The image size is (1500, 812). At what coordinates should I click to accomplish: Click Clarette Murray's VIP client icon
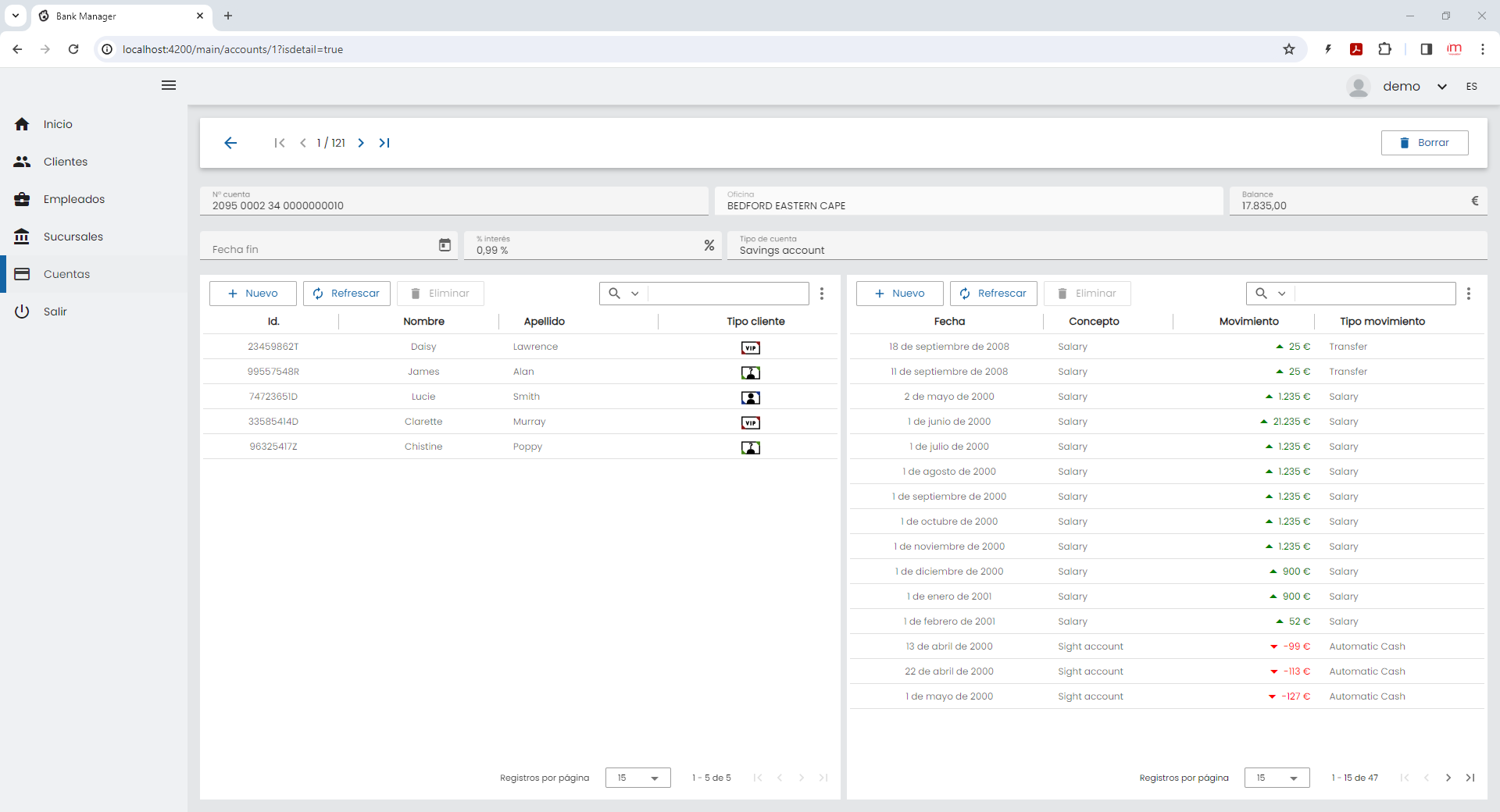750,422
